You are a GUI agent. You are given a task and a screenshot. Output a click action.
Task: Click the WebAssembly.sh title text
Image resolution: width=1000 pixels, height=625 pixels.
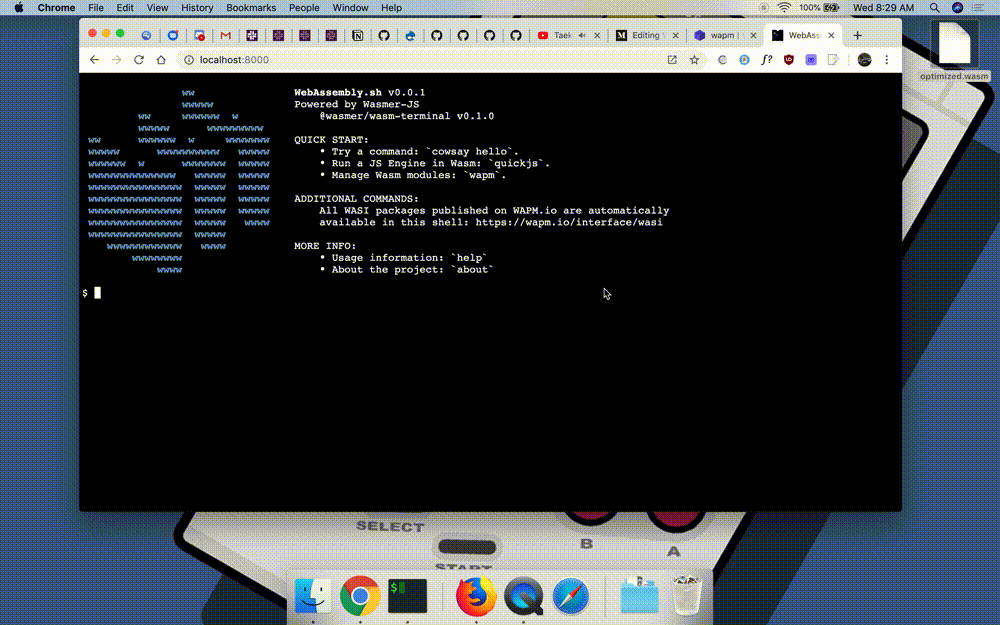tap(338, 92)
